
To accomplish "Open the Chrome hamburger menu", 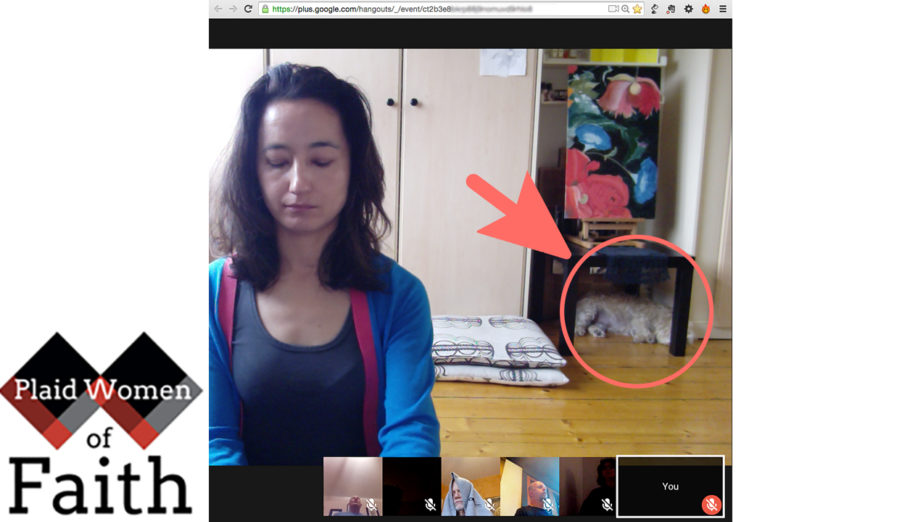I will tap(722, 9).
